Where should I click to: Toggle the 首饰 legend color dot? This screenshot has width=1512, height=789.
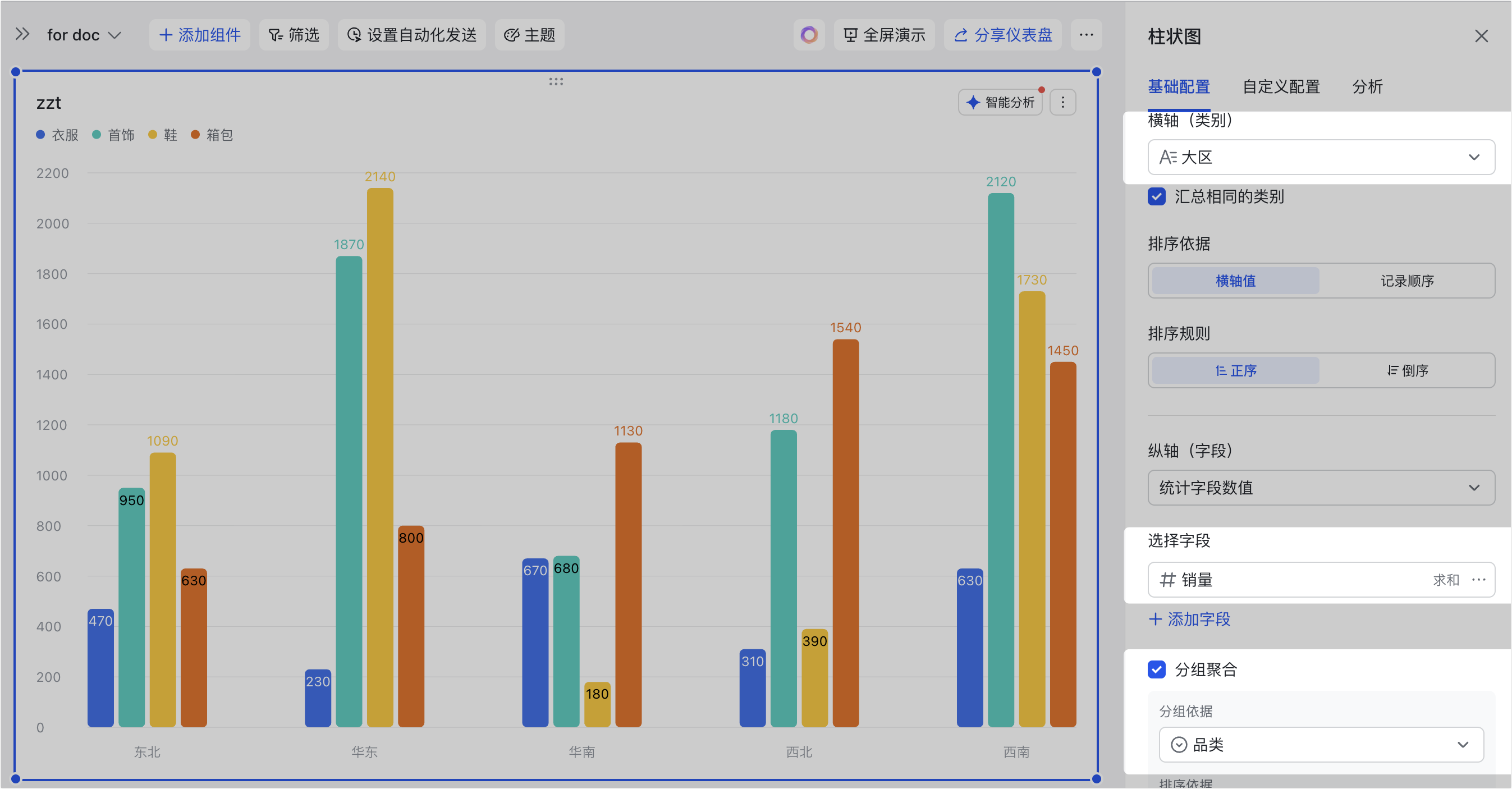(x=97, y=135)
